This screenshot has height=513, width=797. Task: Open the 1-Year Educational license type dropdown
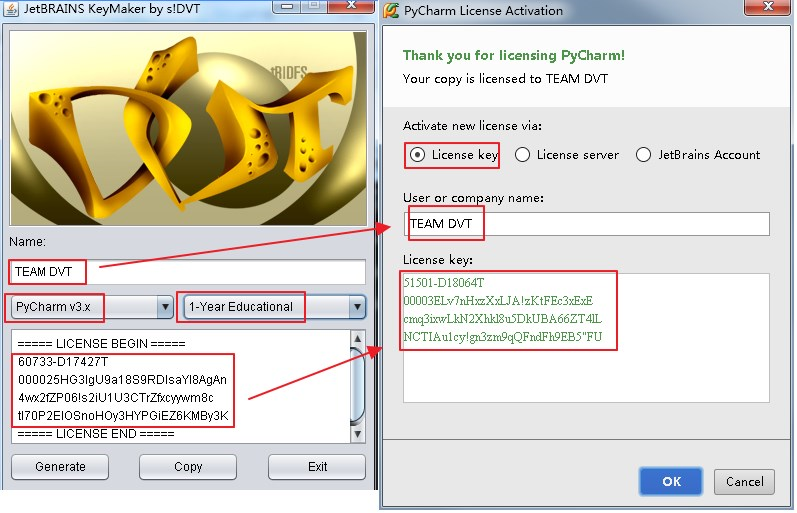[x=274, y=307]
